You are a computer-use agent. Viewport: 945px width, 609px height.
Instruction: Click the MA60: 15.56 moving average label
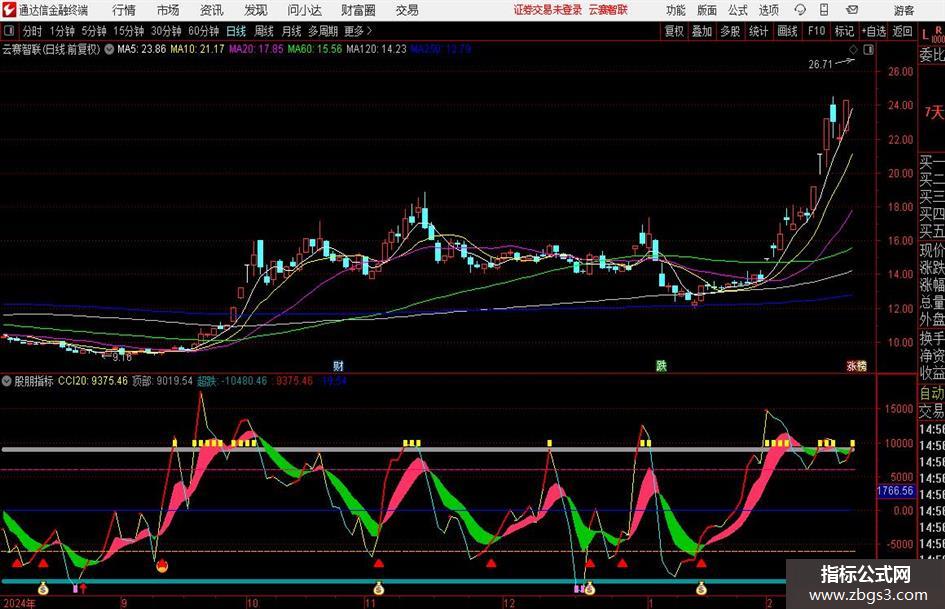[x=315, y=49]
